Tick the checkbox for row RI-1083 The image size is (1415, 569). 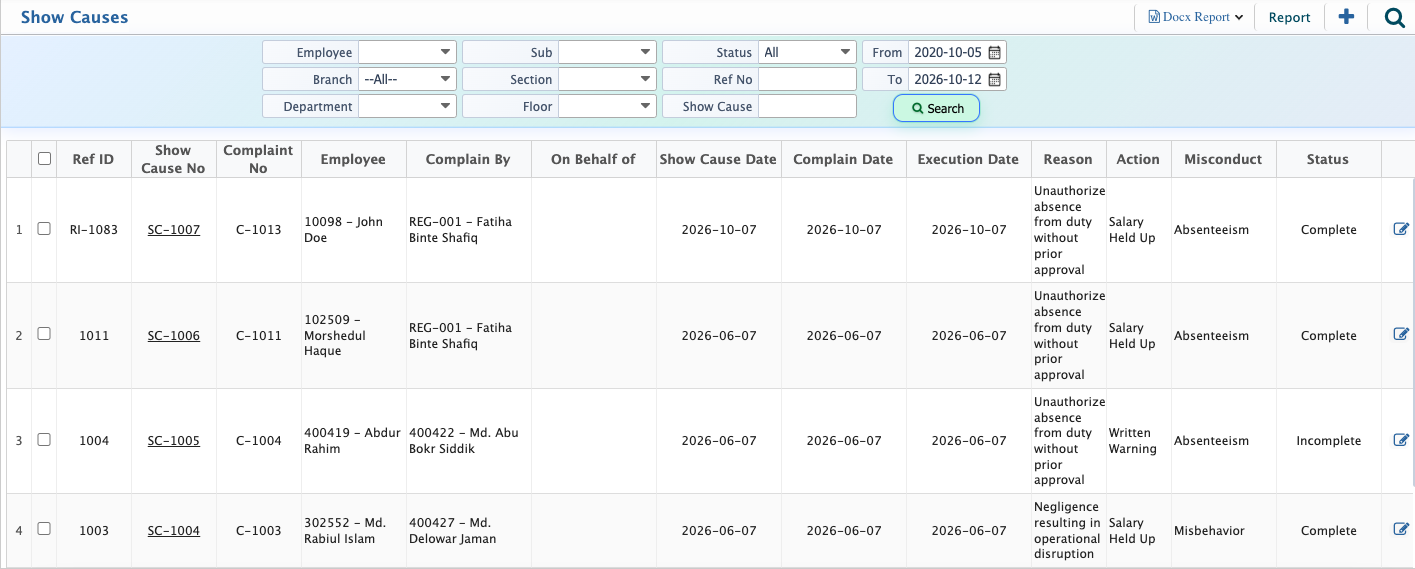pos(44,229)
